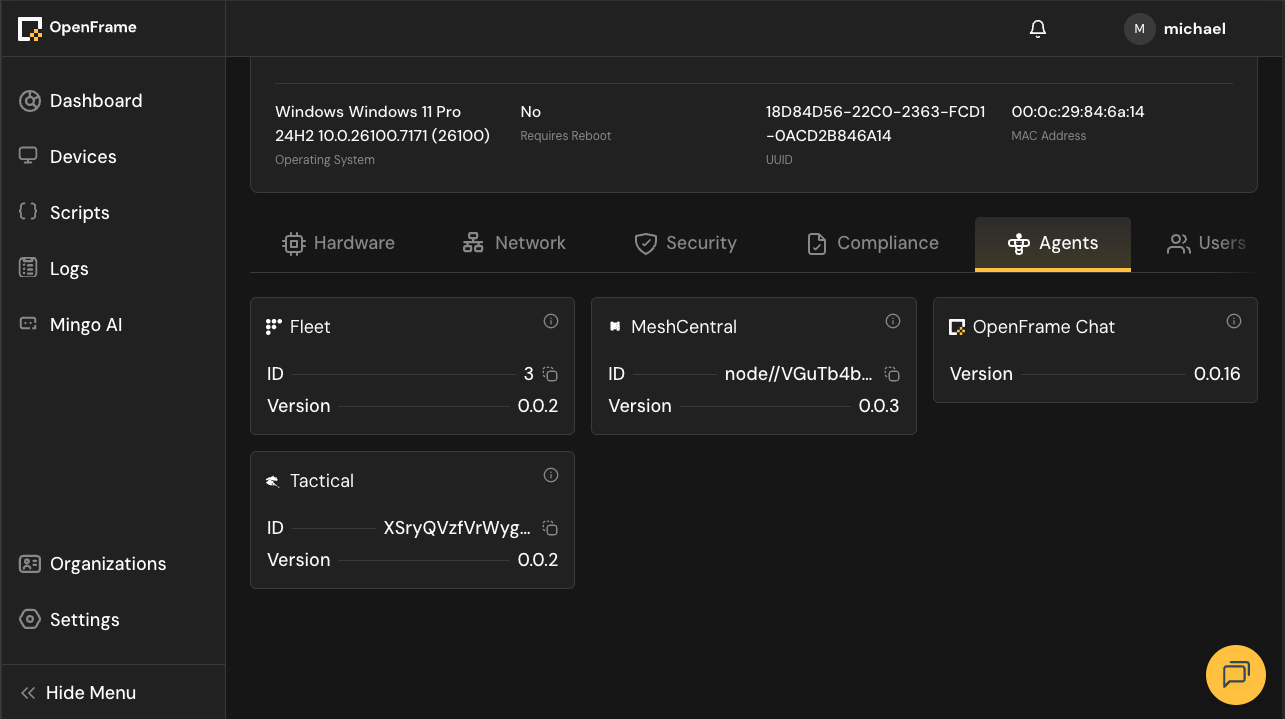Click the Security shield icon
1285x719 pixels.
645,243
